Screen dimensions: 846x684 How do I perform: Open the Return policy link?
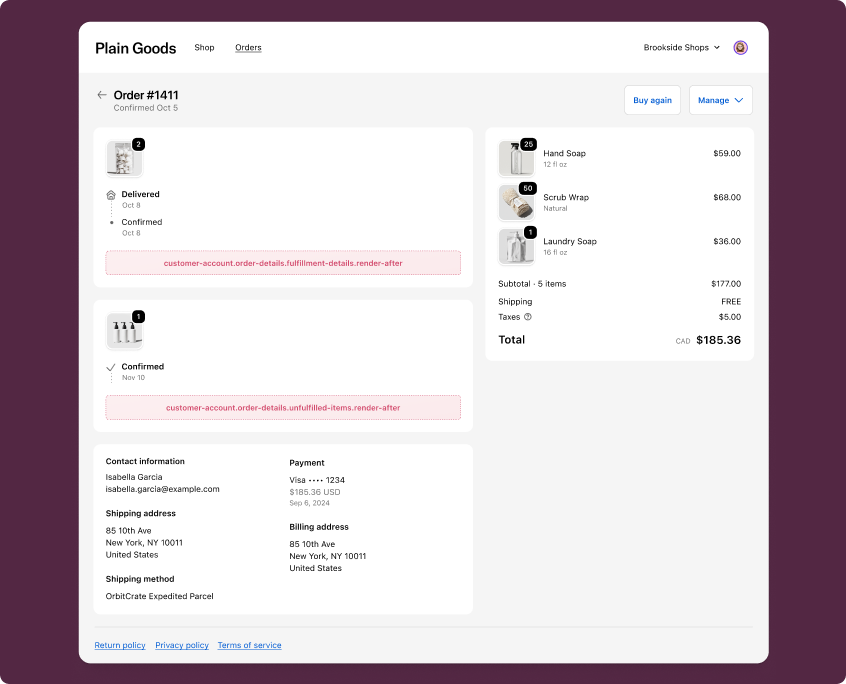pyautogui.click(x=120, y=645)
